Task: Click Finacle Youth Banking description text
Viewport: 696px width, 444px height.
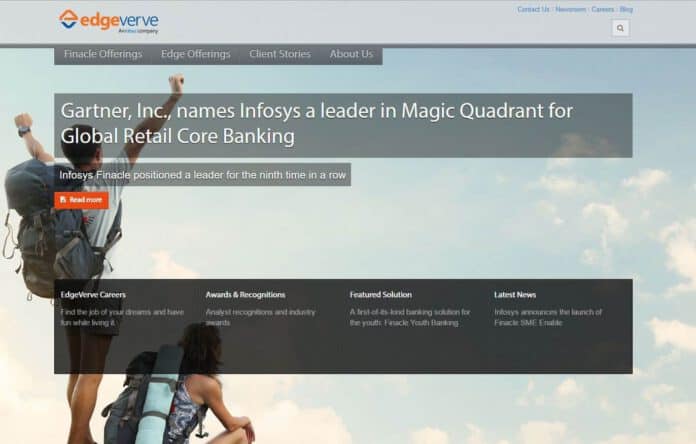Action: (x=410, y=317)
